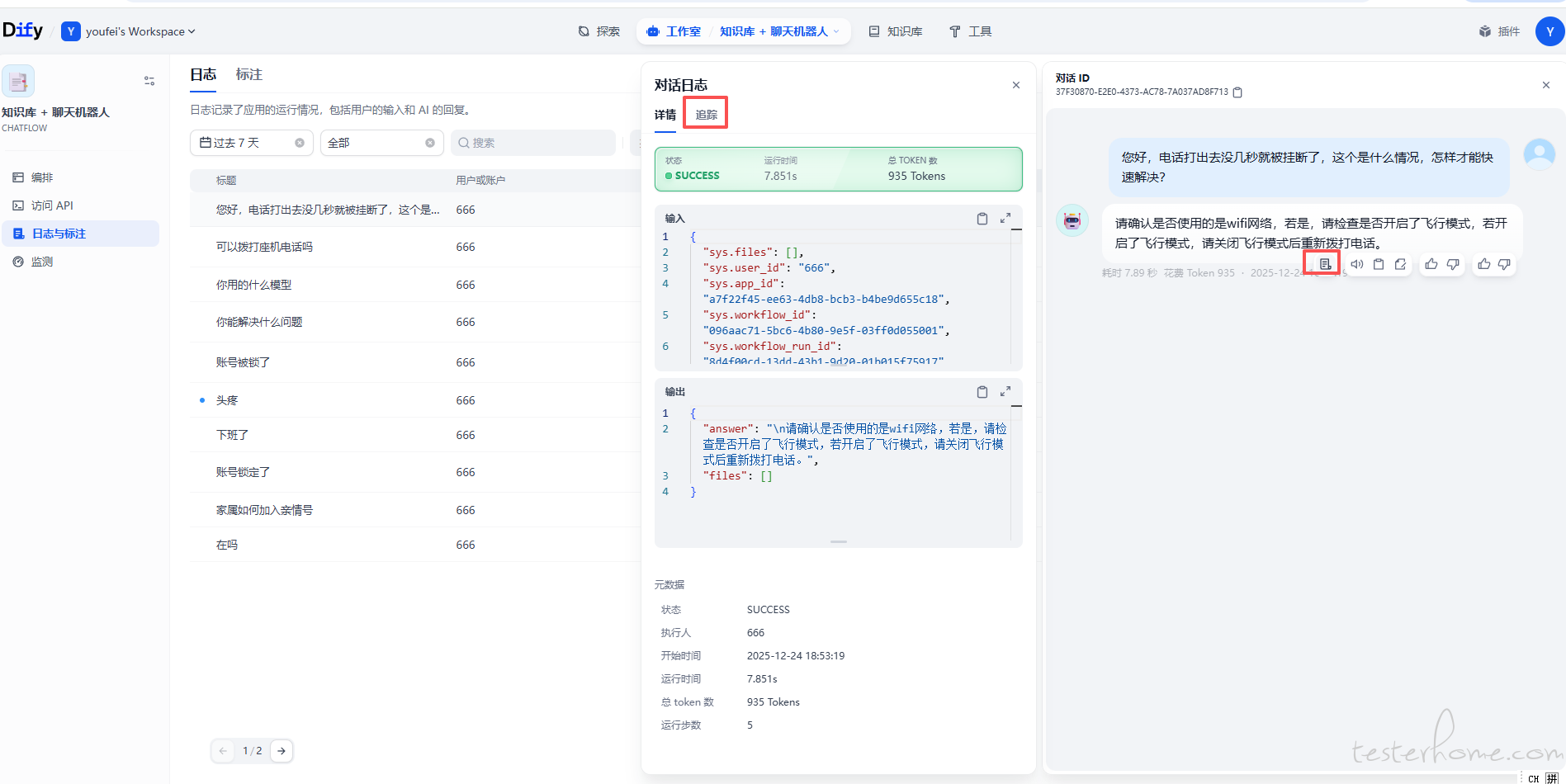Open the youfei's Workspace dropdown
The width and height of the screenshot is (1566, 784).
click(140, 31)
